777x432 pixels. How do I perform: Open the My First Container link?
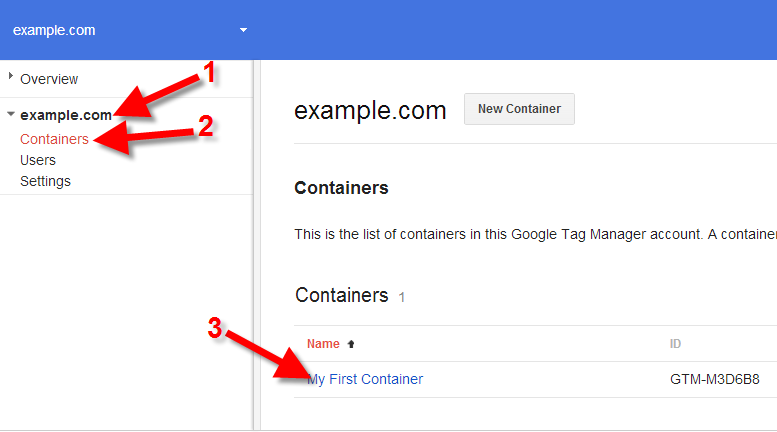tap(366, 379)
